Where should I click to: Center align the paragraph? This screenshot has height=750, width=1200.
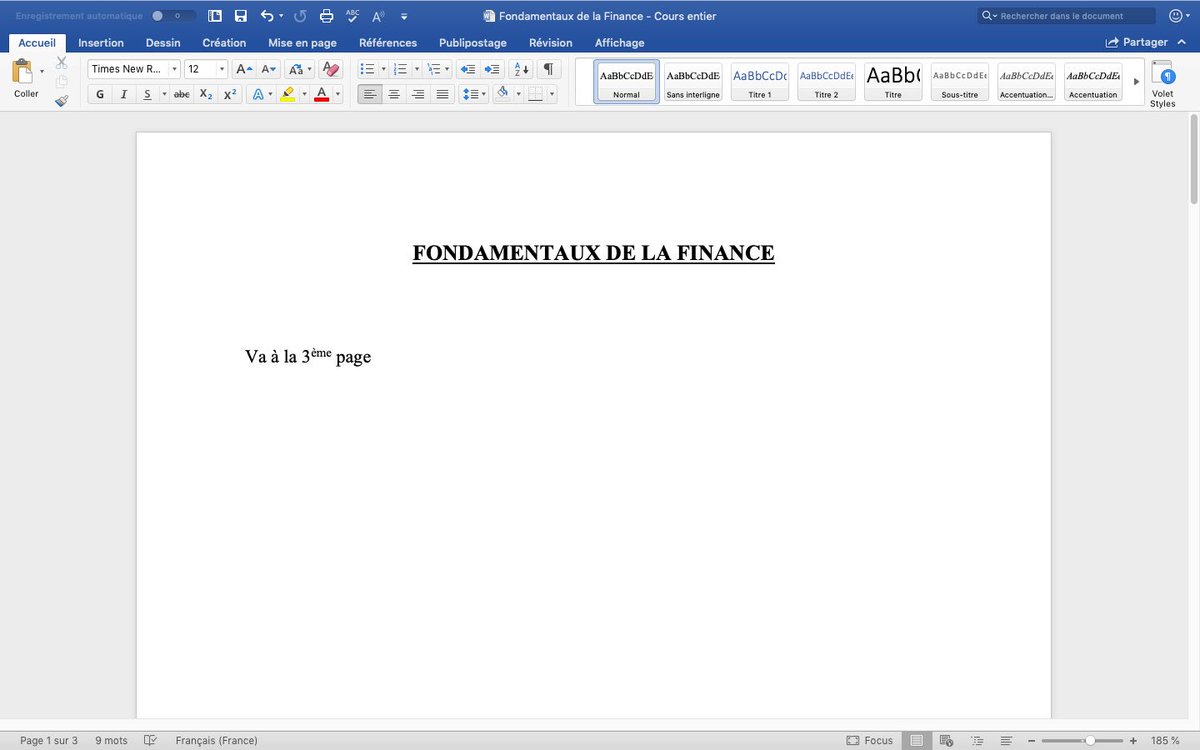[x=394, y=94]
